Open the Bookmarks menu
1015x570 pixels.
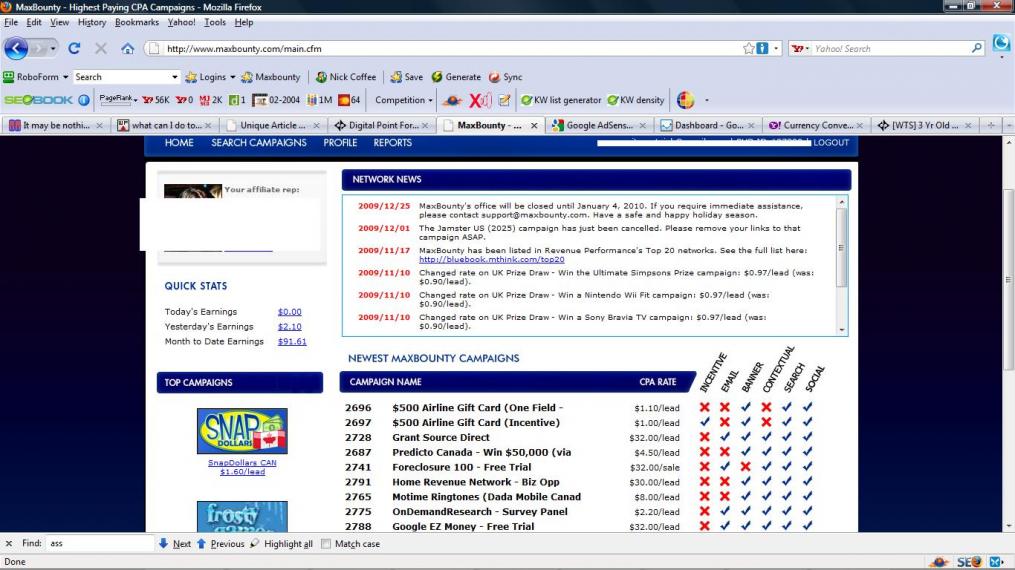[135, 22]
